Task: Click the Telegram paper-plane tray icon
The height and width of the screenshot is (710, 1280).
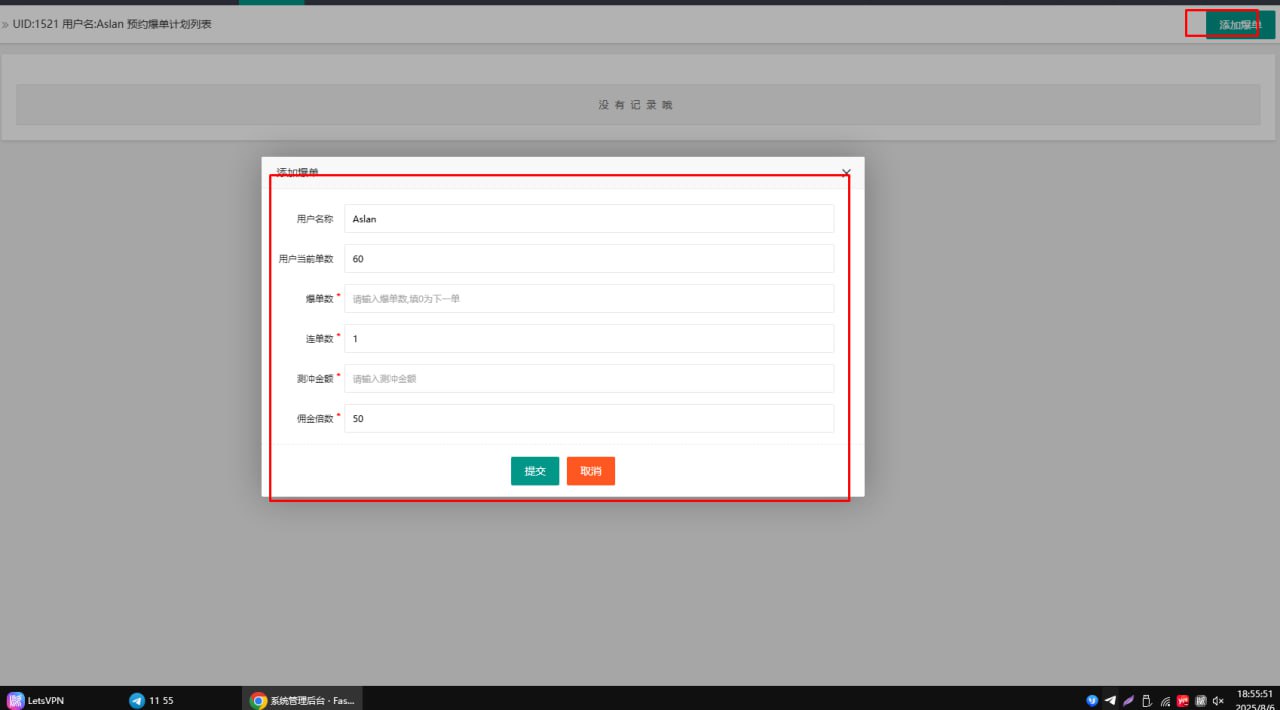Action: (x=1110, y=701)
